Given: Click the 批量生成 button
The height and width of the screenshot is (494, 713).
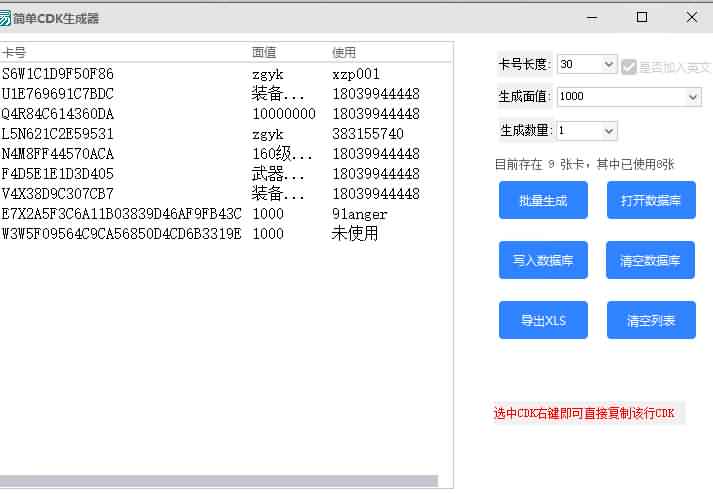Looking at the screenshot, I should tap(543, 200).
